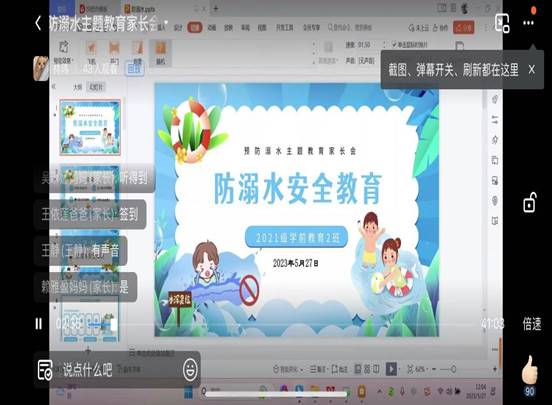Tap the 回放 replay badge

point(134,68)
